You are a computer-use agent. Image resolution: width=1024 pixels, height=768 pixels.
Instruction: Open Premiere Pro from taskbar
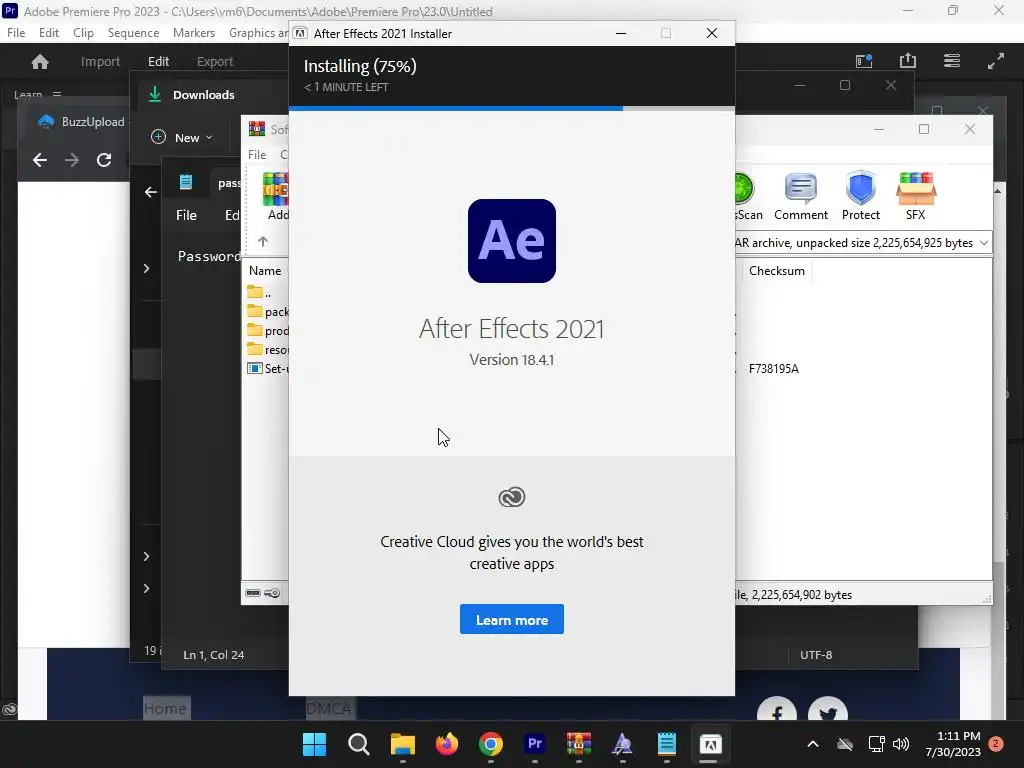[x=535, y=744]
